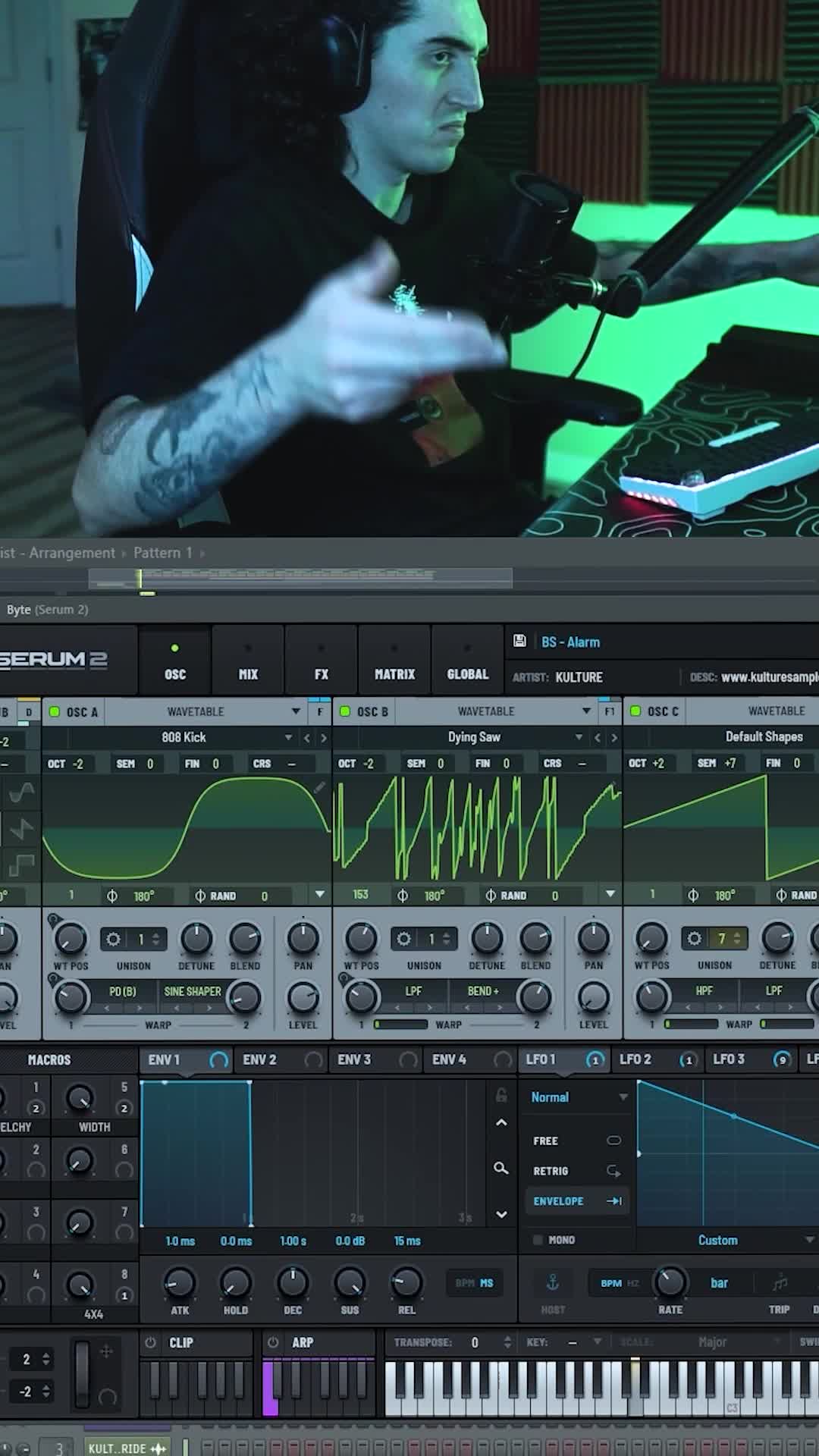
Task: Click the LFO 3 modulation count badge
Action: (x=782, y=1059)
